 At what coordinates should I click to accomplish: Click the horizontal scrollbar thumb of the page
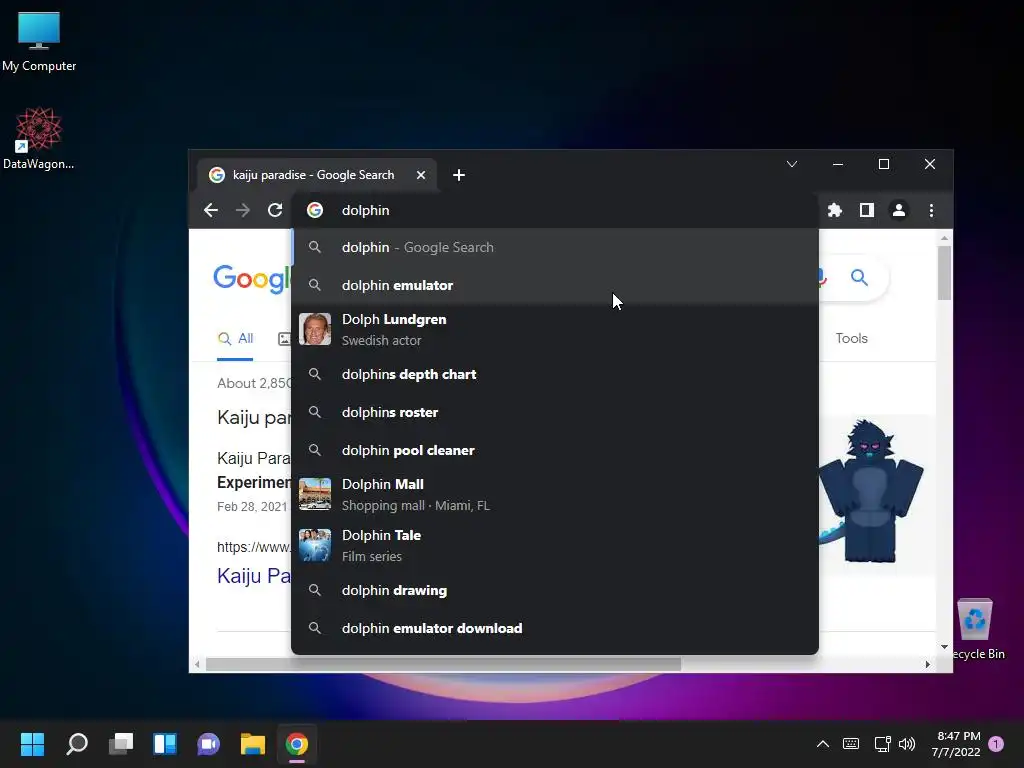(x=443, y=664)
